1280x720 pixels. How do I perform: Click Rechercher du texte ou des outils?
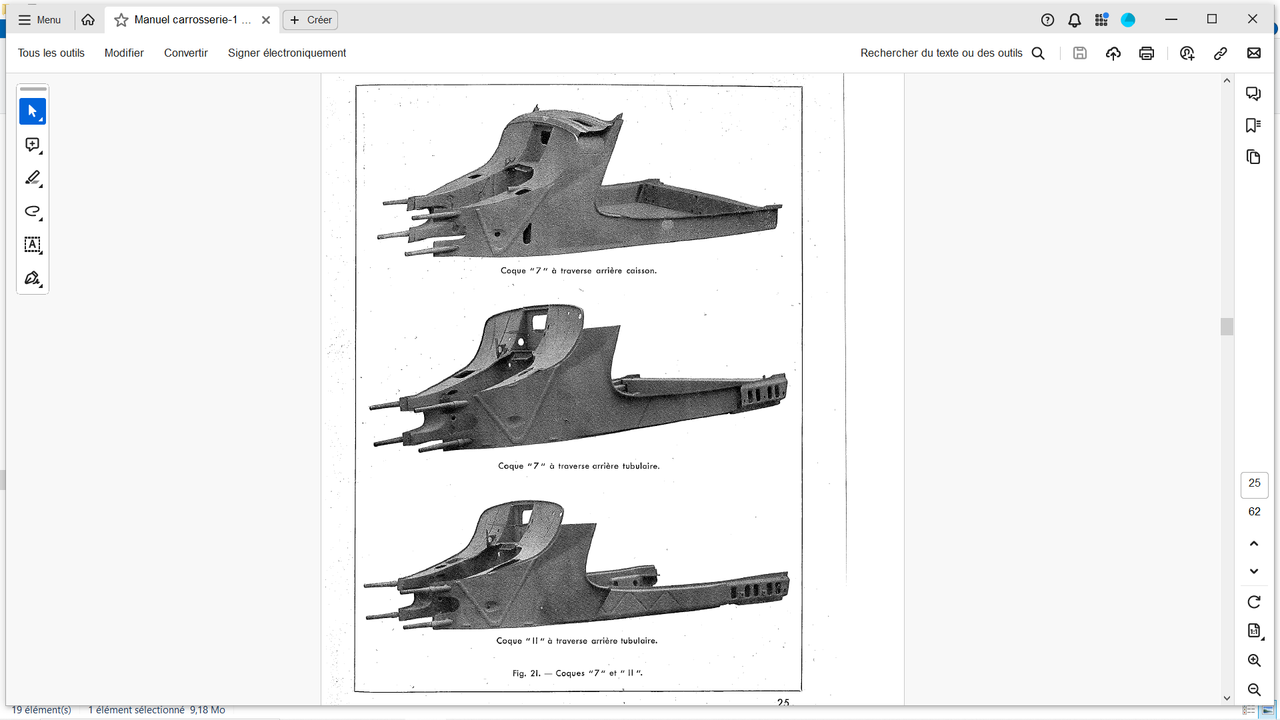(941, 53)
